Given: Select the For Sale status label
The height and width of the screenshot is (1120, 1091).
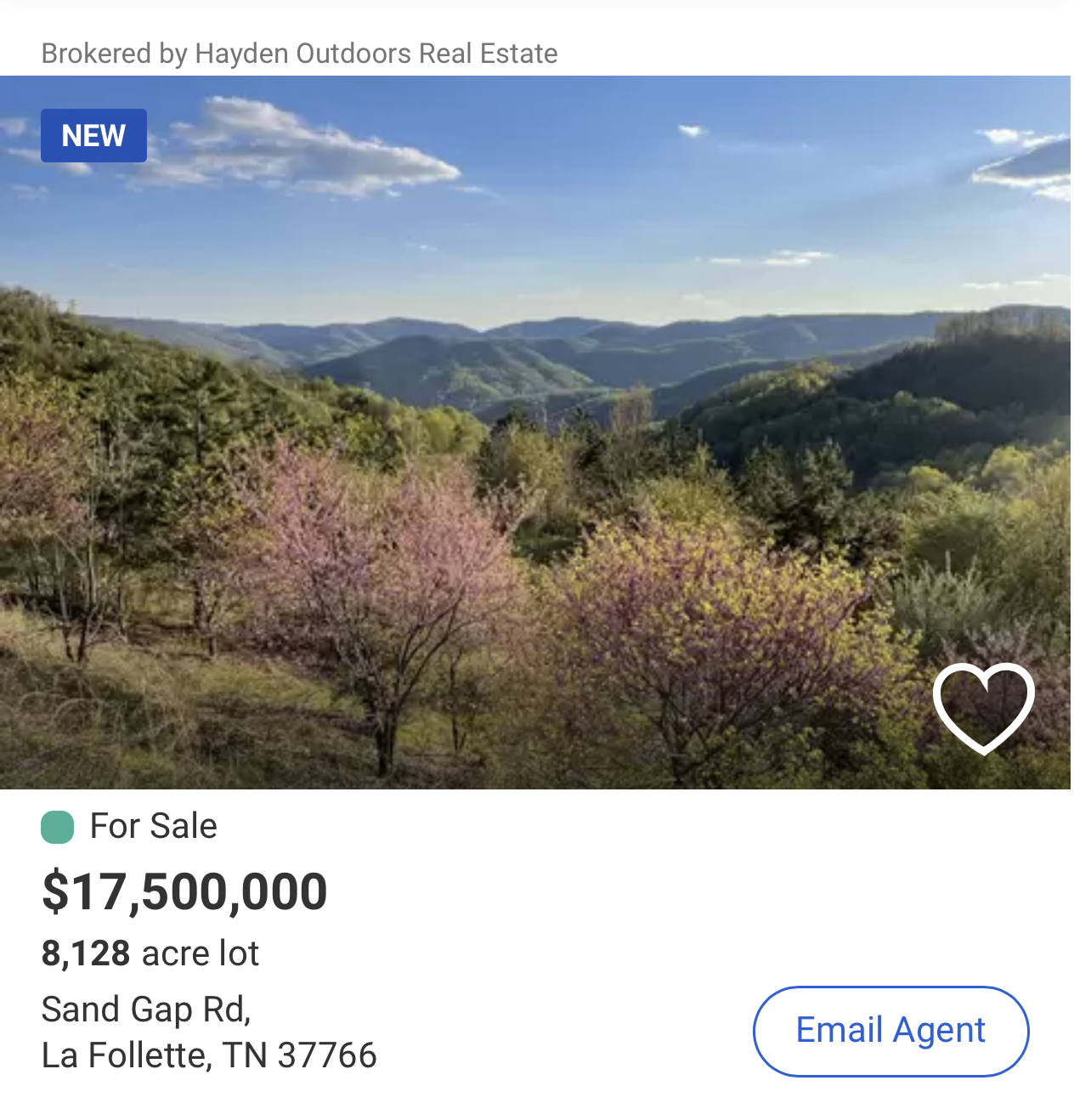Looking at the screenshot, I should [x=154, y=826].
